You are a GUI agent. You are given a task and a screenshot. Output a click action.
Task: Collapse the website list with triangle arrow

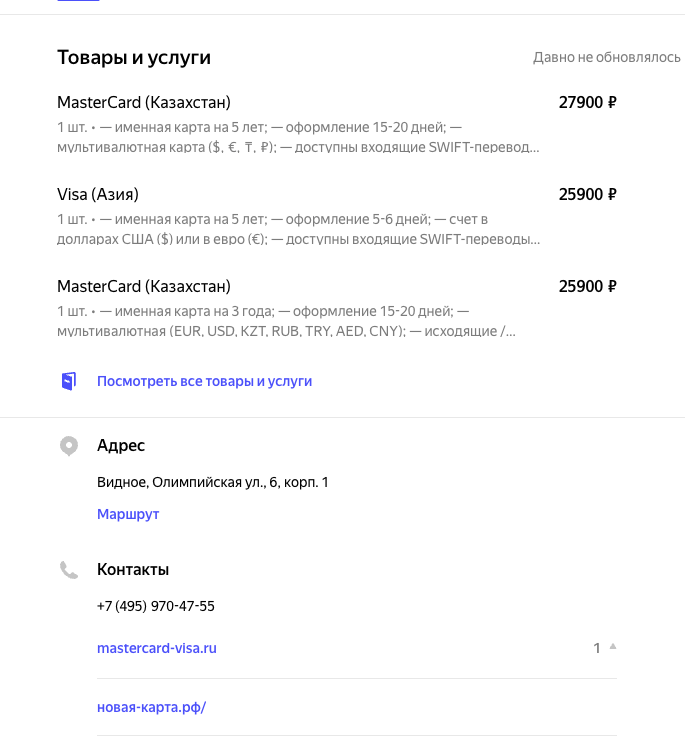613,647
